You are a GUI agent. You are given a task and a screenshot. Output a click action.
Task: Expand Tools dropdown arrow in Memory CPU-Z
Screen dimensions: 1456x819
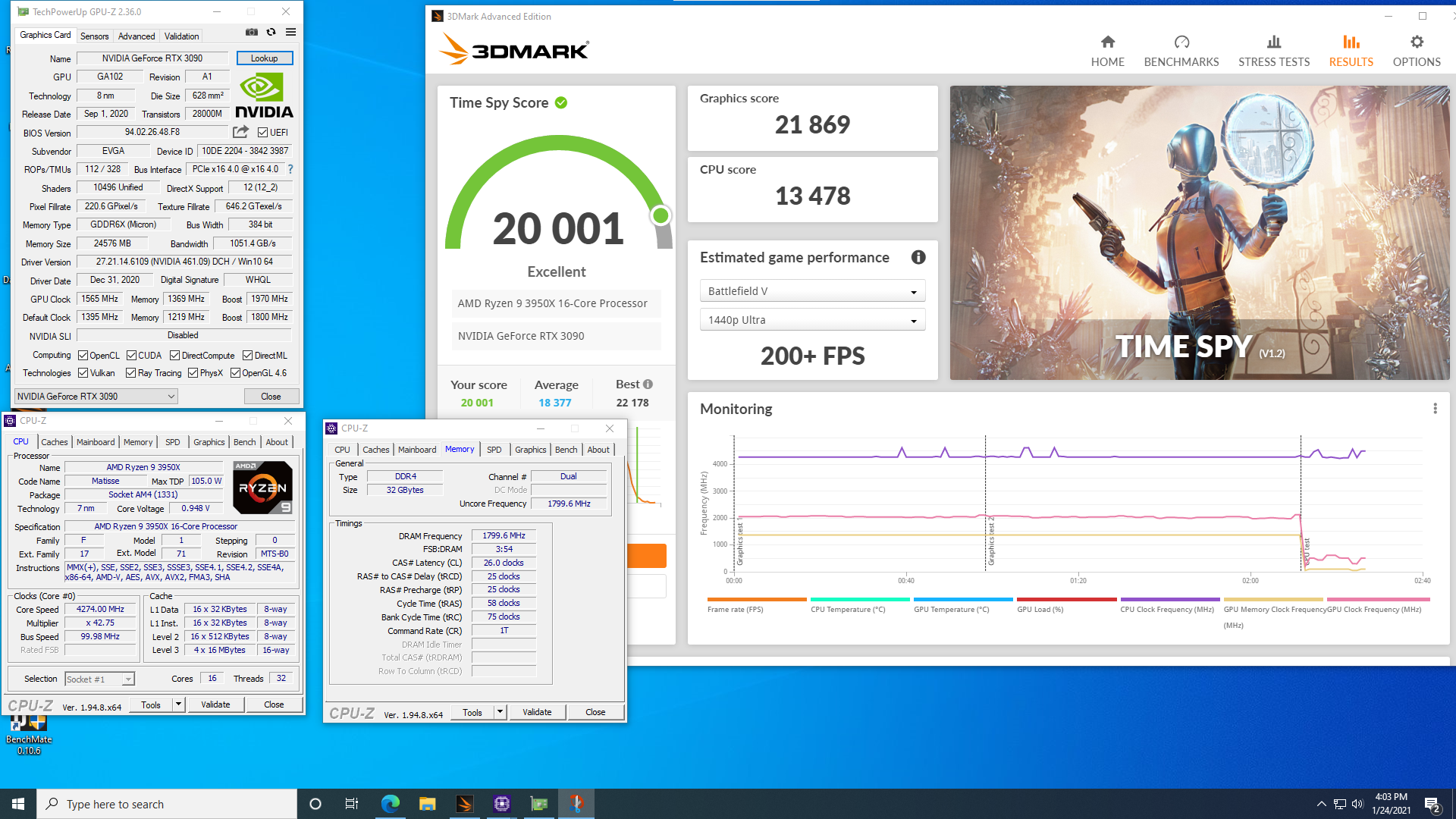(500, 712)
